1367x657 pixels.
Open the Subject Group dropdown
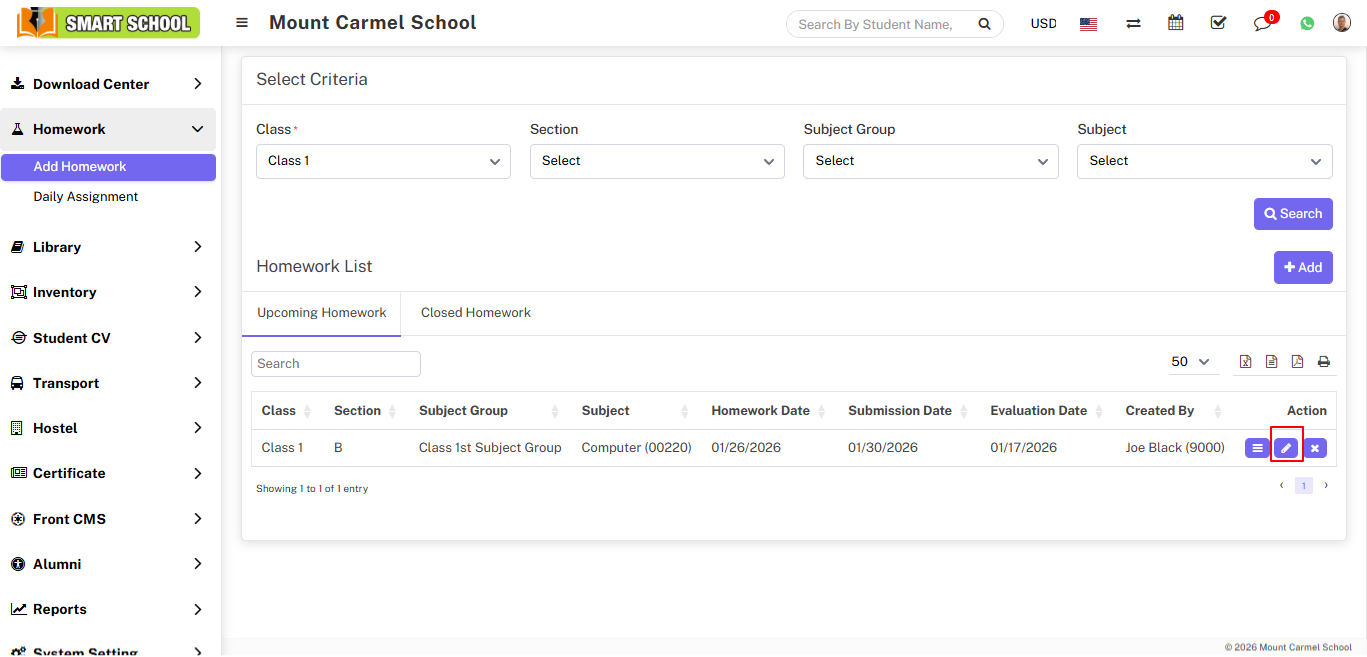(x=930, y=161)
